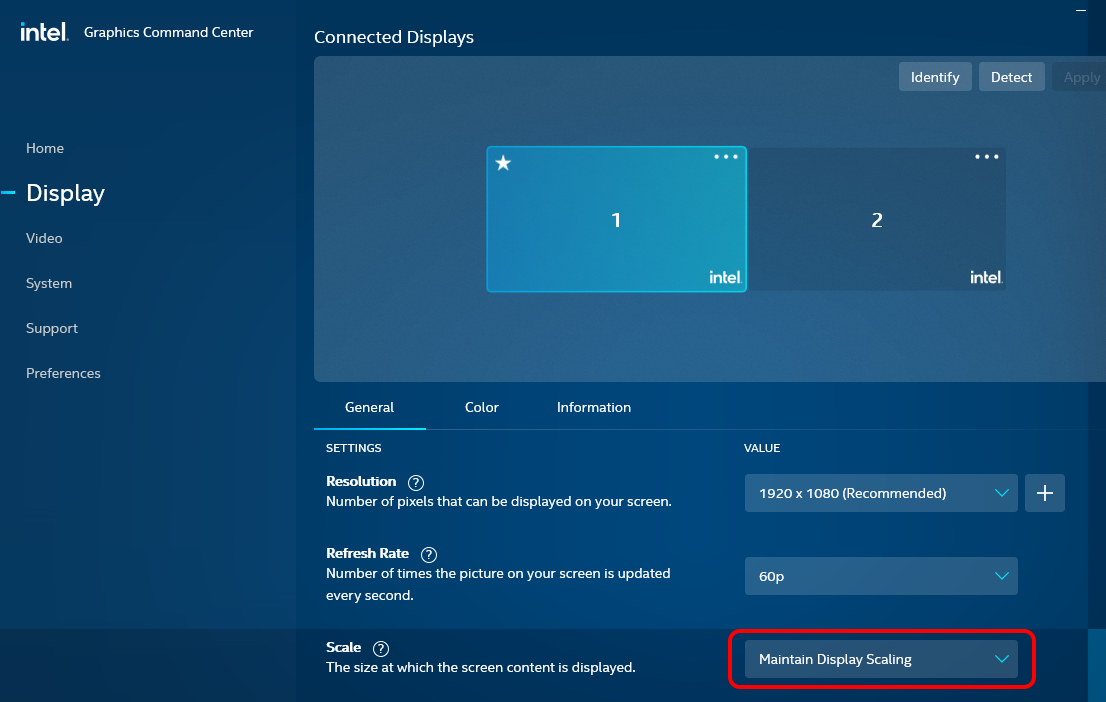Viewport: 1106px width, 702px height.
Task: Click the Detect button
Action: 1011,77
